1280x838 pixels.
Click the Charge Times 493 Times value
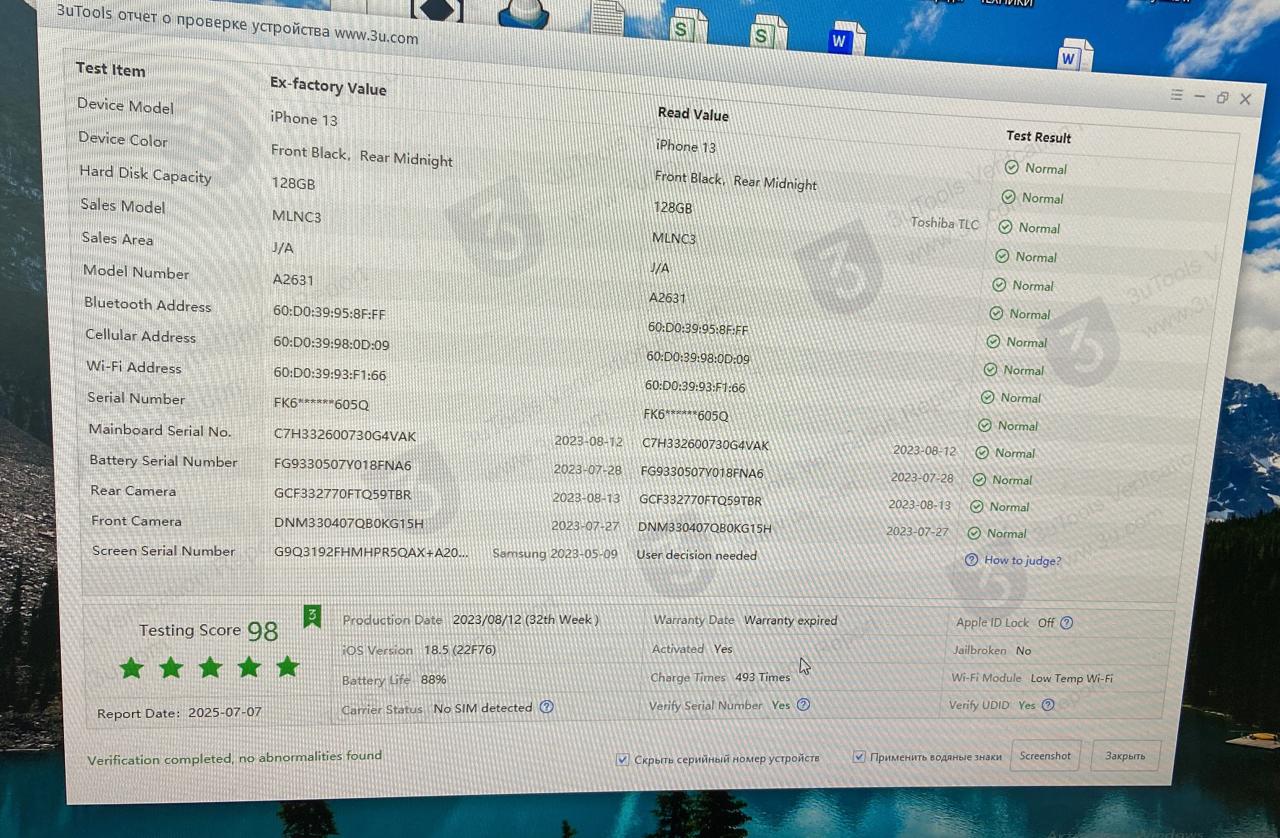click(762, 677)
